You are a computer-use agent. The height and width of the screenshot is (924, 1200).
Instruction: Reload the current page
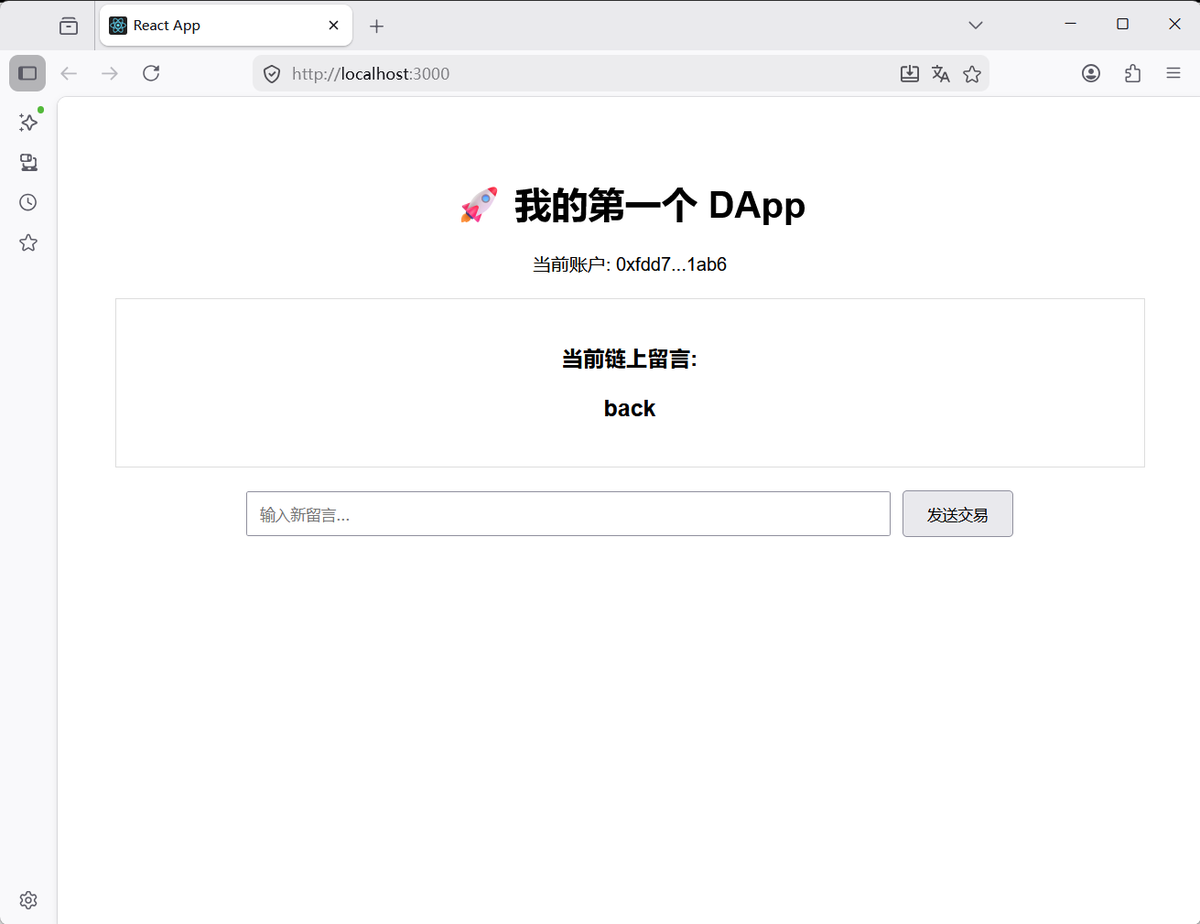point(151,73)
